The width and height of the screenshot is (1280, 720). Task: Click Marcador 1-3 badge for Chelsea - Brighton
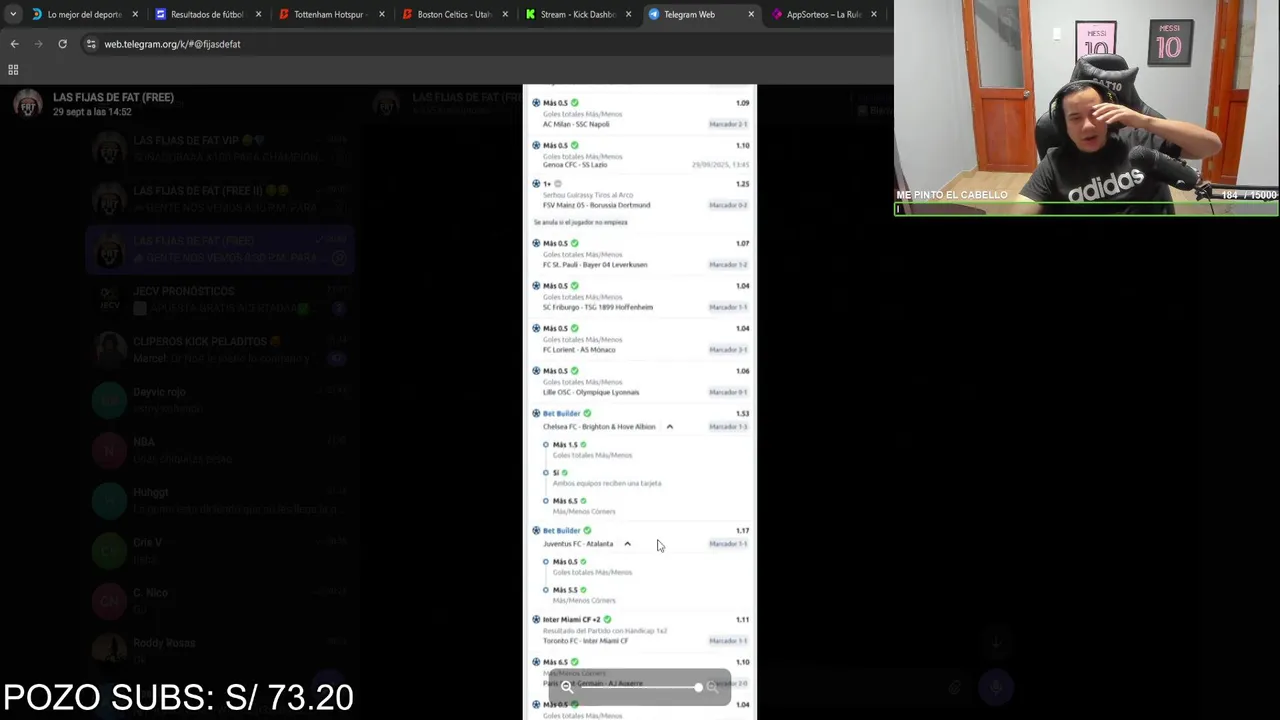(728, 427)
